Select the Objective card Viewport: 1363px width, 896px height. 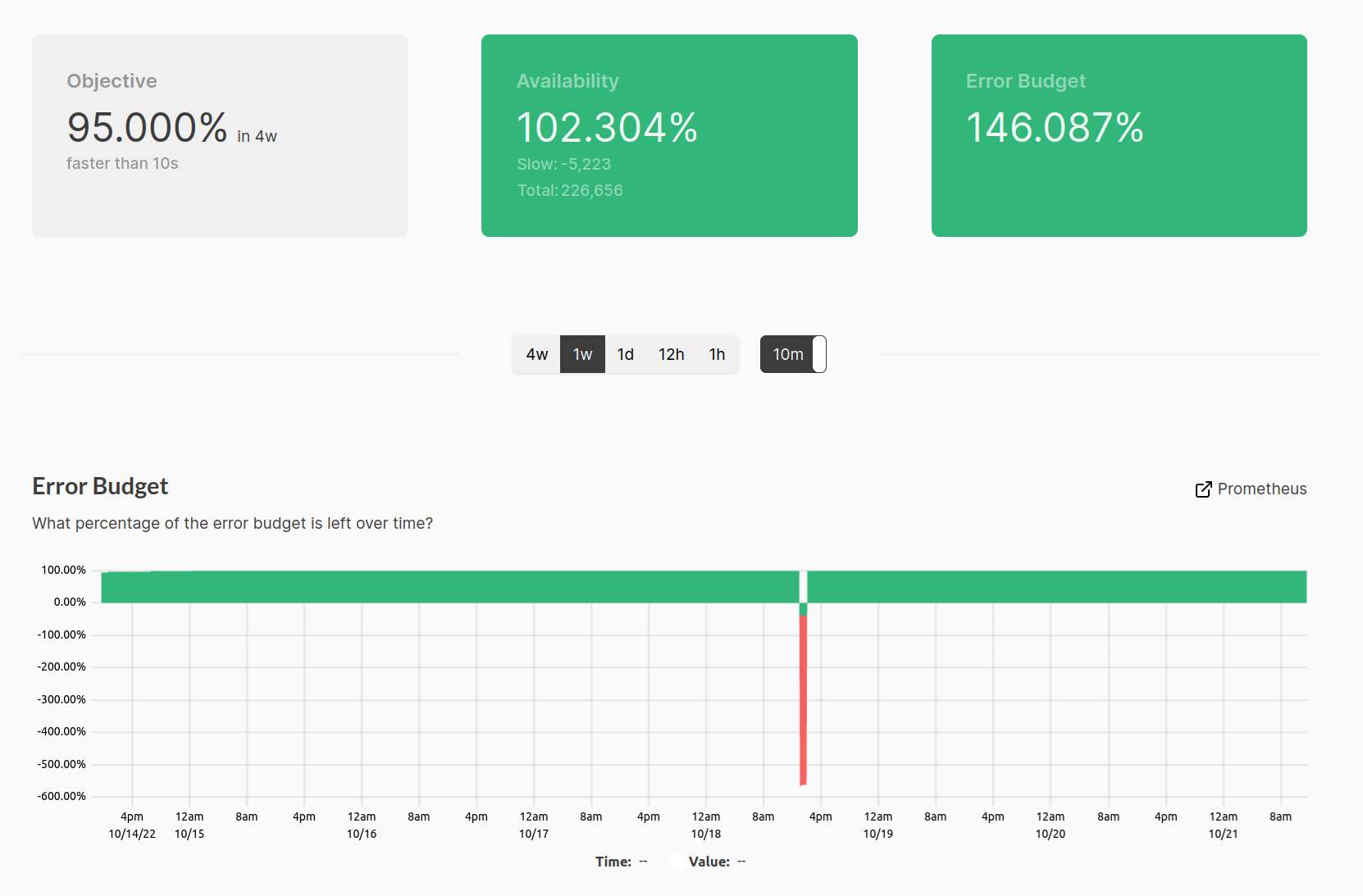[x=219, y=135]
